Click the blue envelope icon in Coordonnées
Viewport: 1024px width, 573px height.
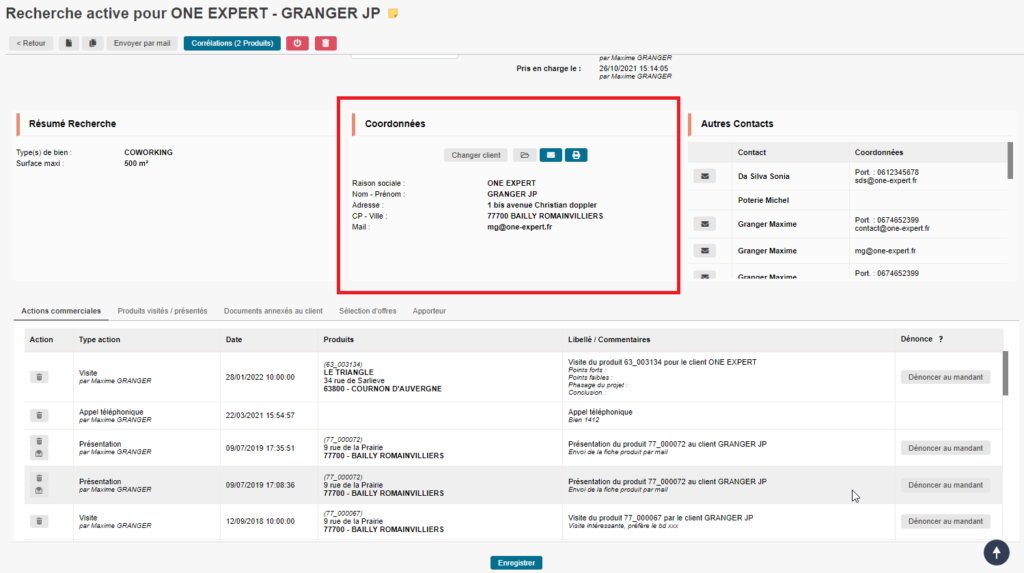click(x=550, y=155)
